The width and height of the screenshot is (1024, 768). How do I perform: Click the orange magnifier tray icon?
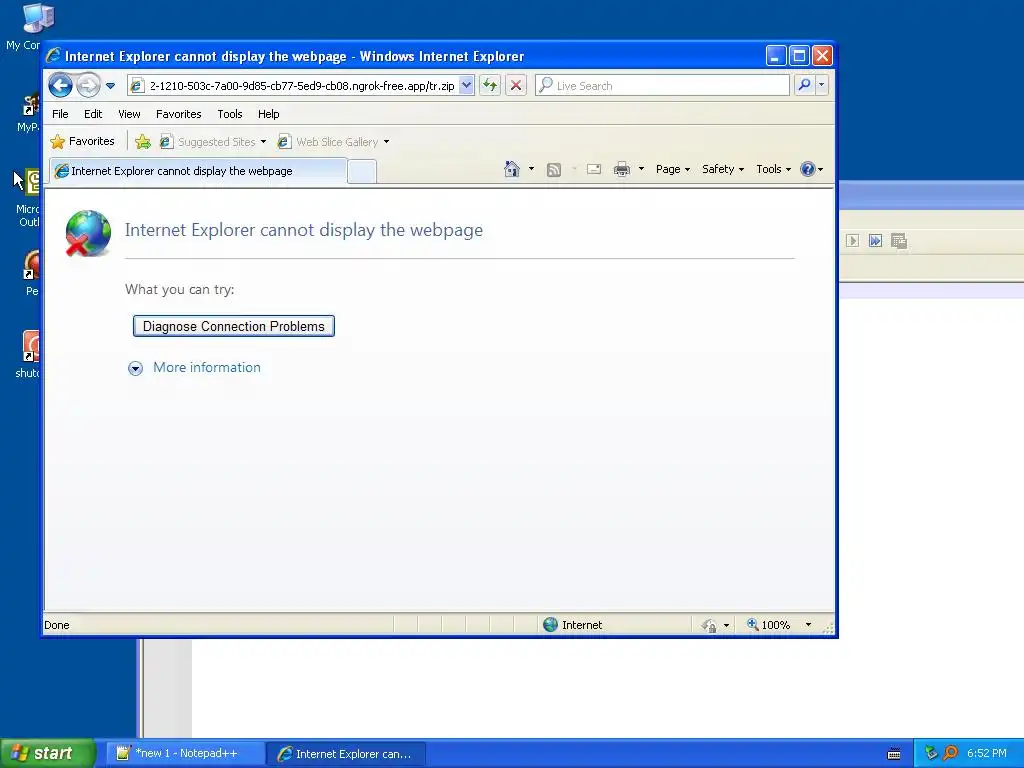(x=951, y=754)
